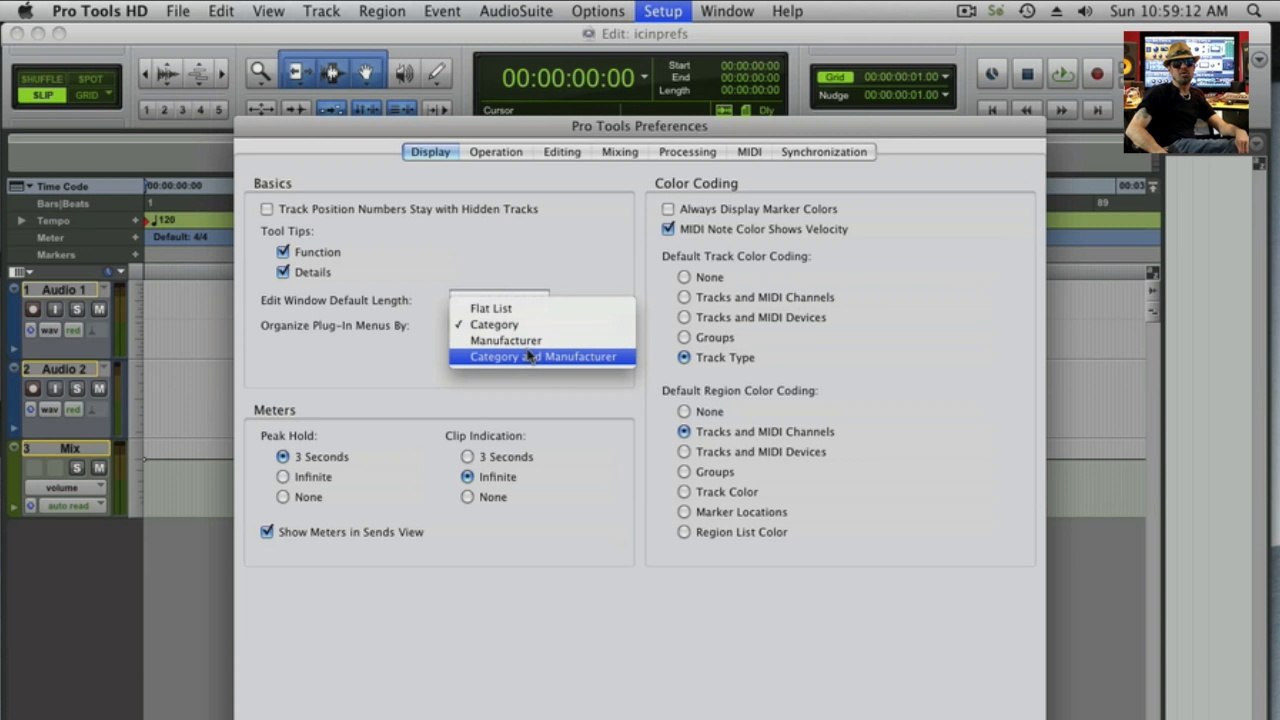The height and width of the screenshot is (720, 1280).
Task: Expand the Tempo ruler
Action: pos(21,220)
